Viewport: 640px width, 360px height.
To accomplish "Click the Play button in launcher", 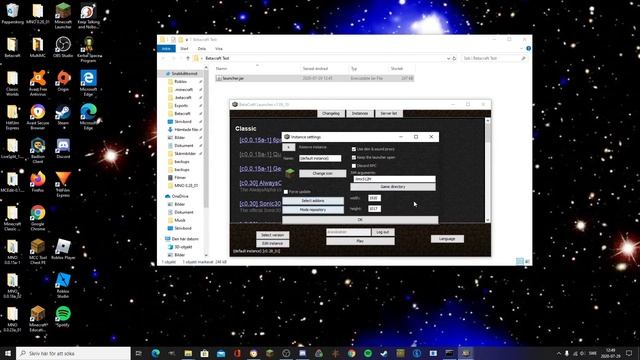I will pyautogui.click(x=360, y=241).
